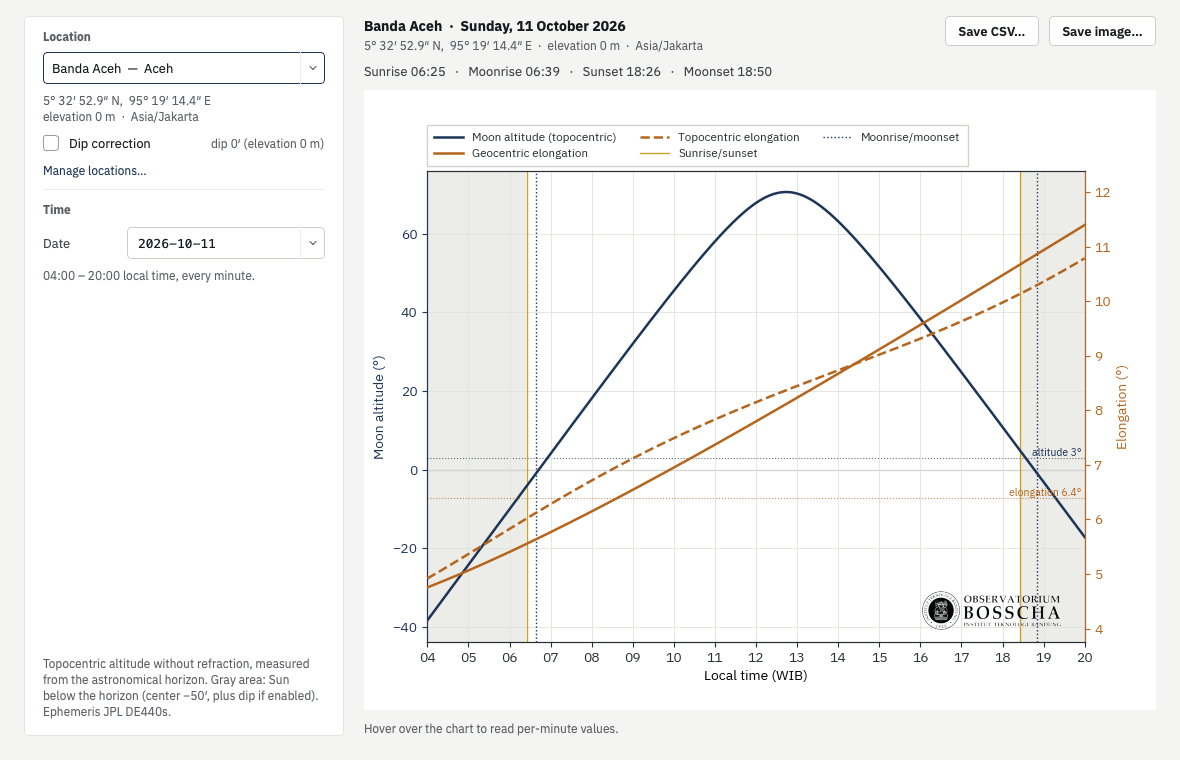Click the 'altitude 3°' threshold label

coord(1057,452)
